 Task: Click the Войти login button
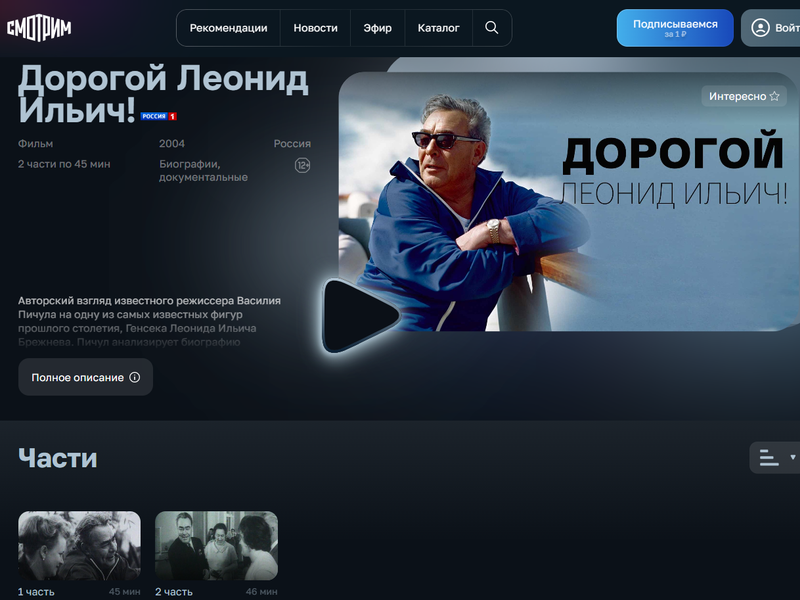pos(771,28)
